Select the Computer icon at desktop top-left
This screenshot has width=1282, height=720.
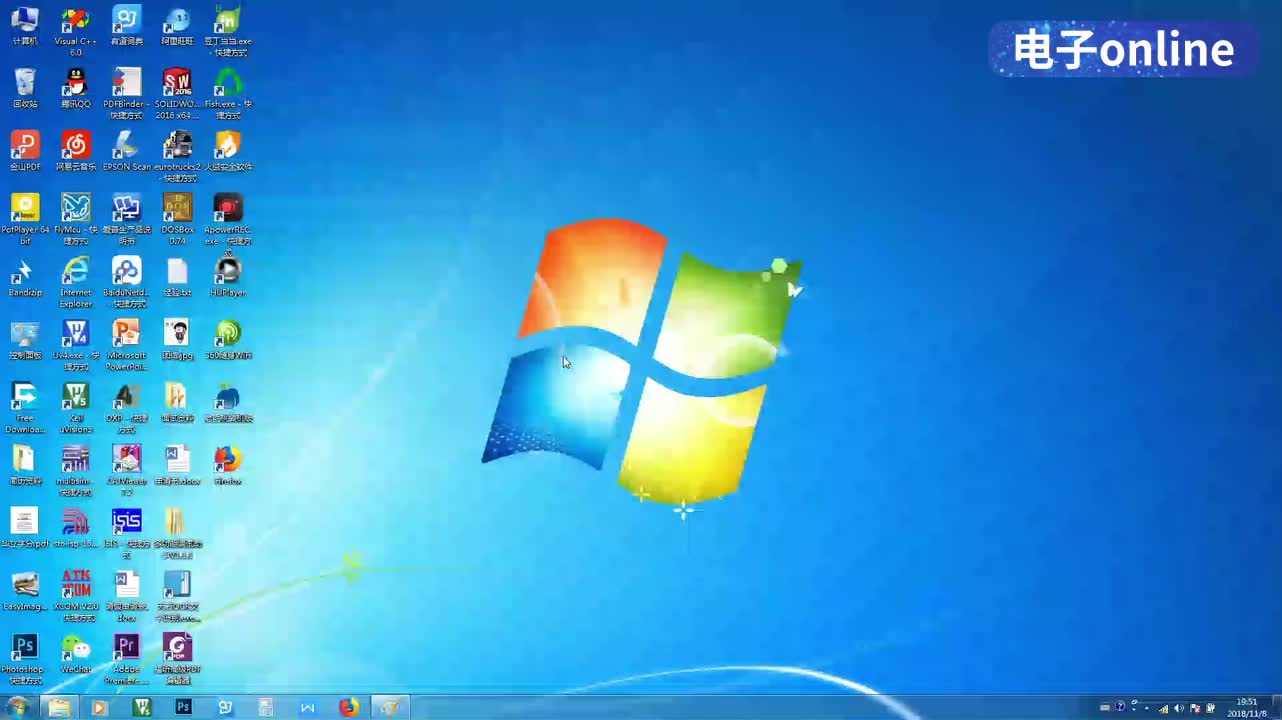coord(25,27)
